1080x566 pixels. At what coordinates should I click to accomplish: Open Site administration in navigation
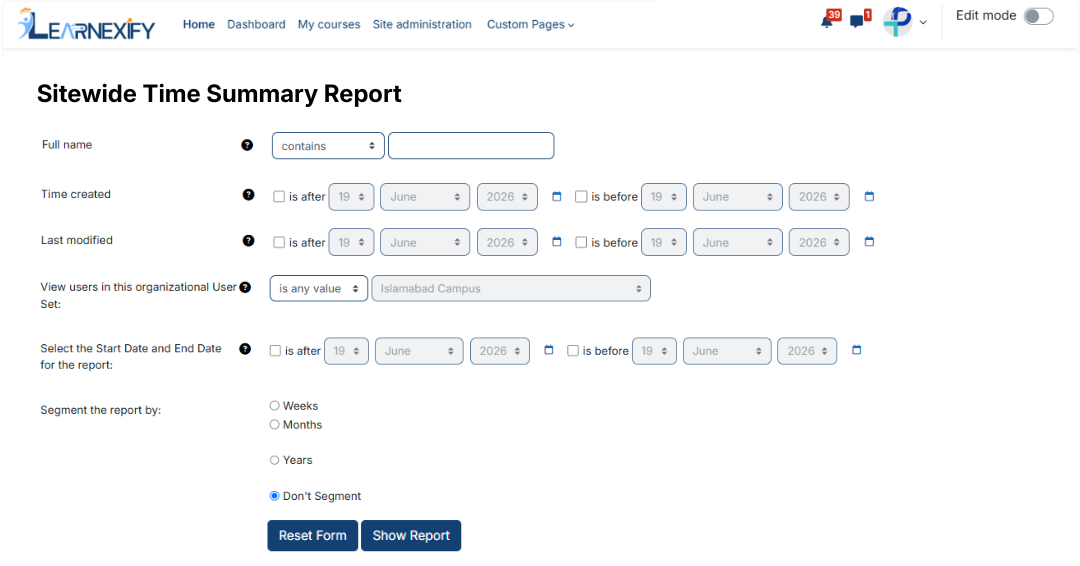click(422, 24)
